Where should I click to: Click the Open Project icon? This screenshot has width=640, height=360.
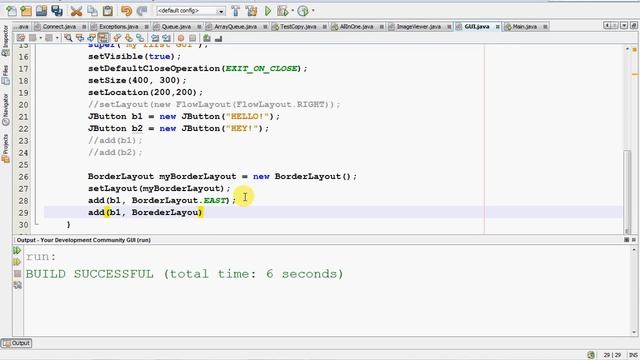(41, 11)
